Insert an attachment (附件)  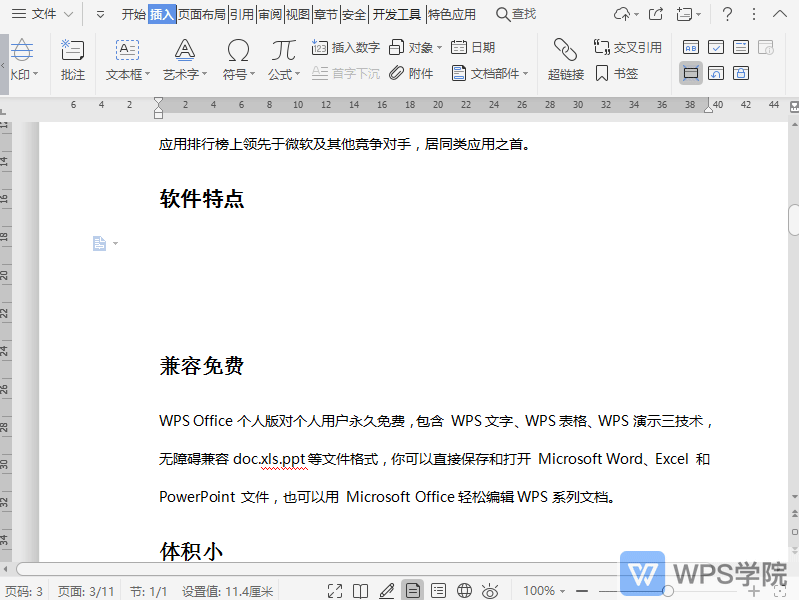pos(411,73)
